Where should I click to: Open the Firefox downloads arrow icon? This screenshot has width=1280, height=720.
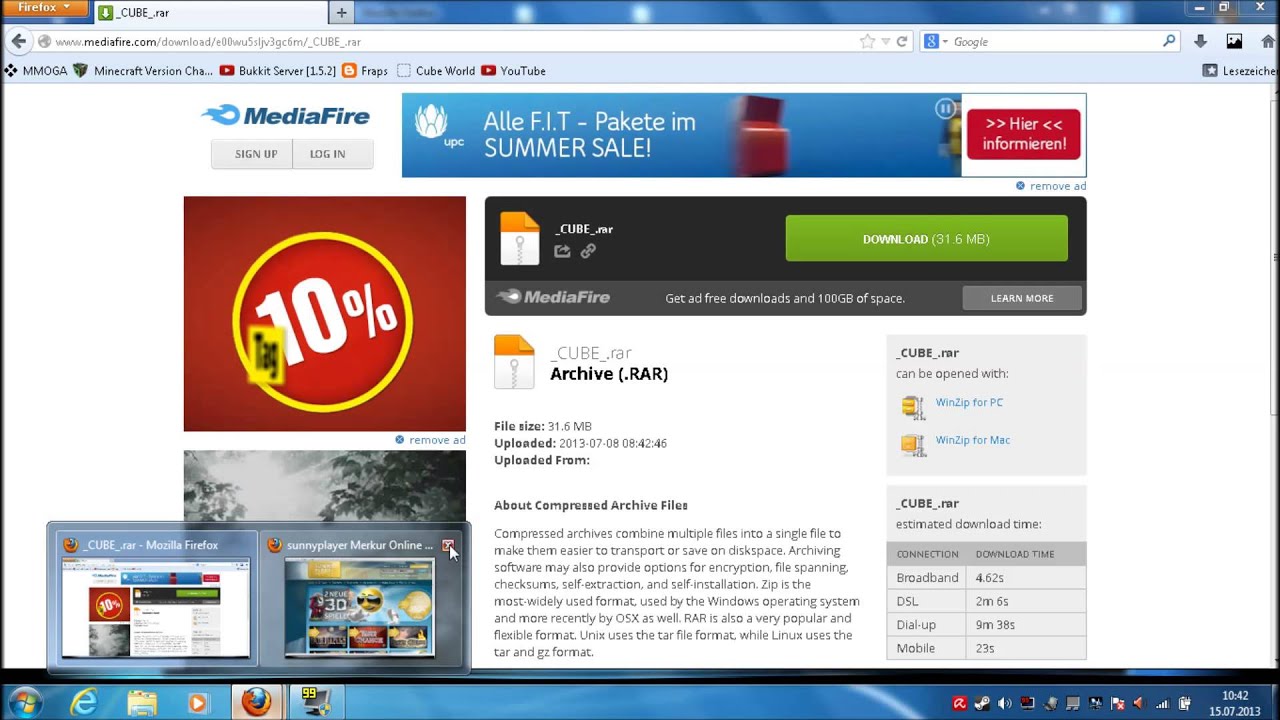1201,42
